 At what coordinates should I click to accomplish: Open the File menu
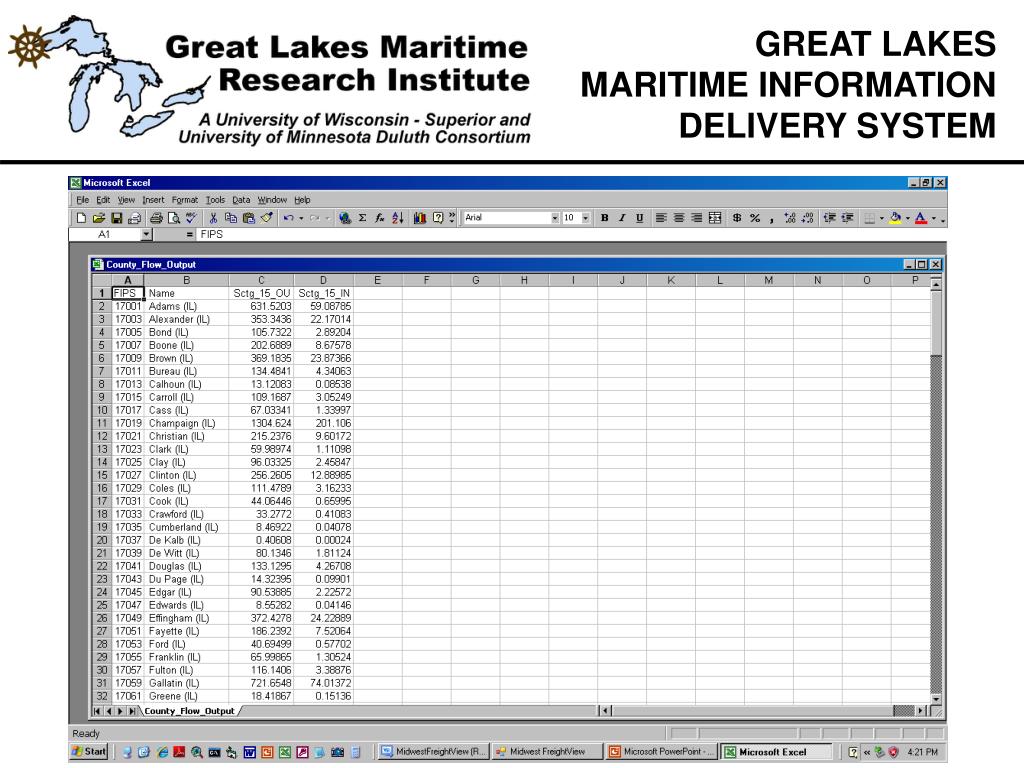(83, 200)
